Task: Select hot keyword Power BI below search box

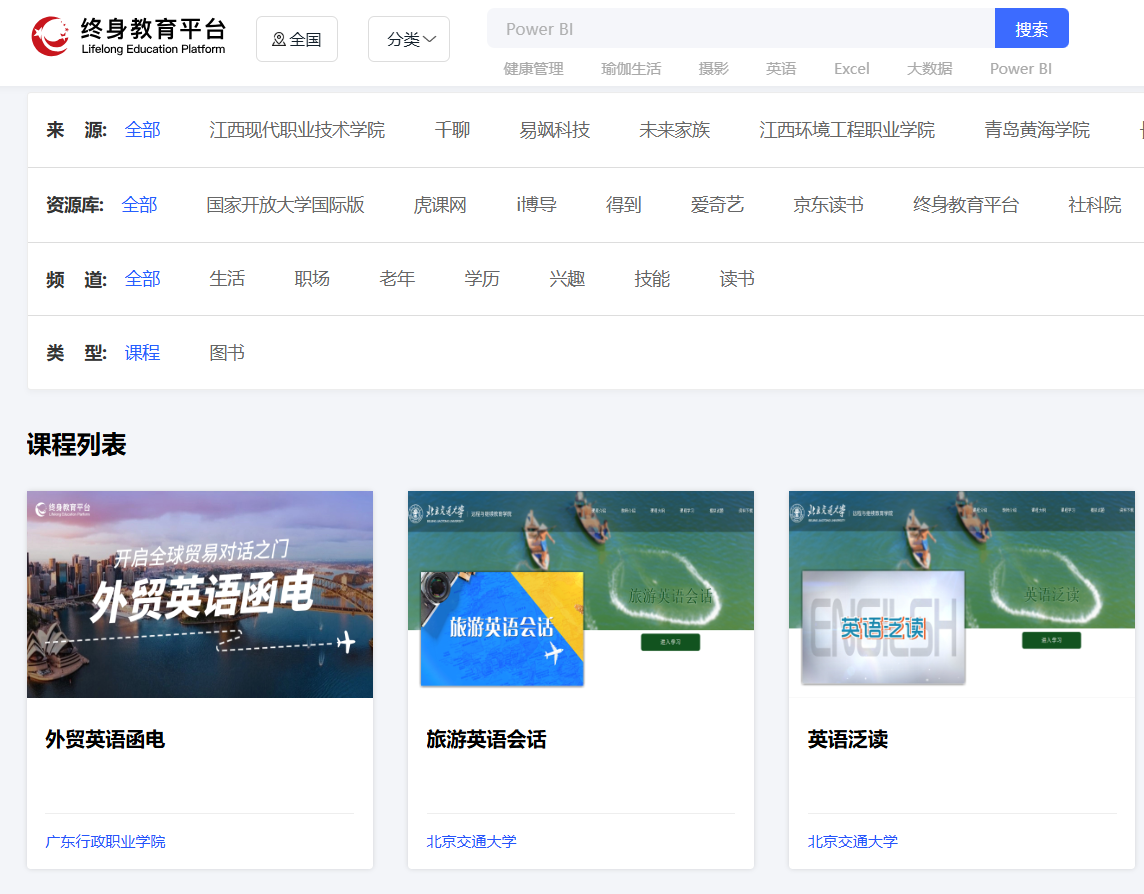Action: tap(1021, 69)
